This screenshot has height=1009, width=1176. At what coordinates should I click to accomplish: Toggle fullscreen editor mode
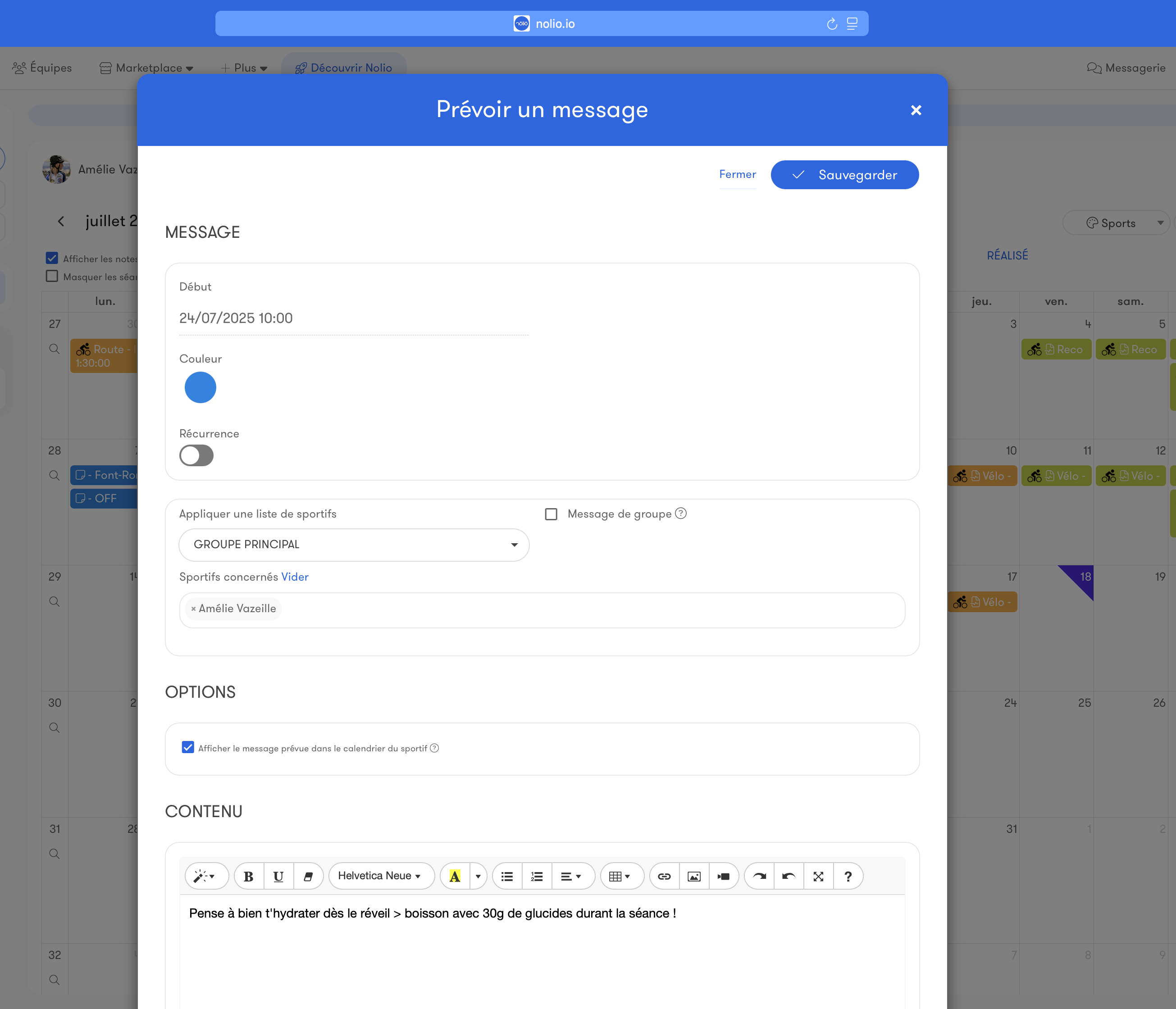coord(818,876)
